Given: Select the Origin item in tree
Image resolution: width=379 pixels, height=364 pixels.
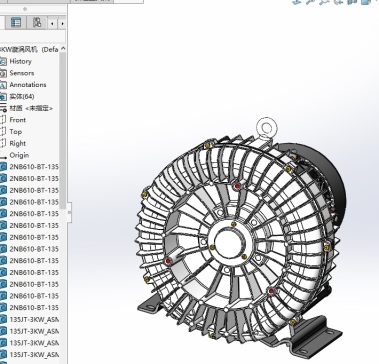Looking at the screenshot, I should [x=15, y=155].
